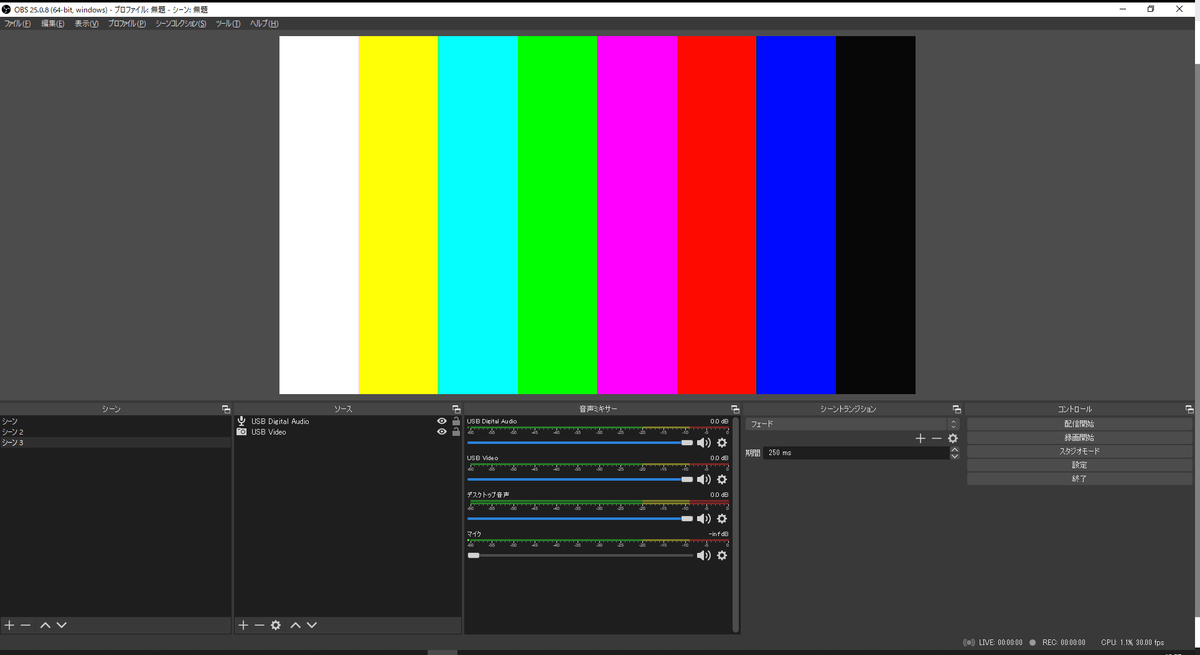
Task: Select シーン 2 in the scenes list
Action: (115, 432)
